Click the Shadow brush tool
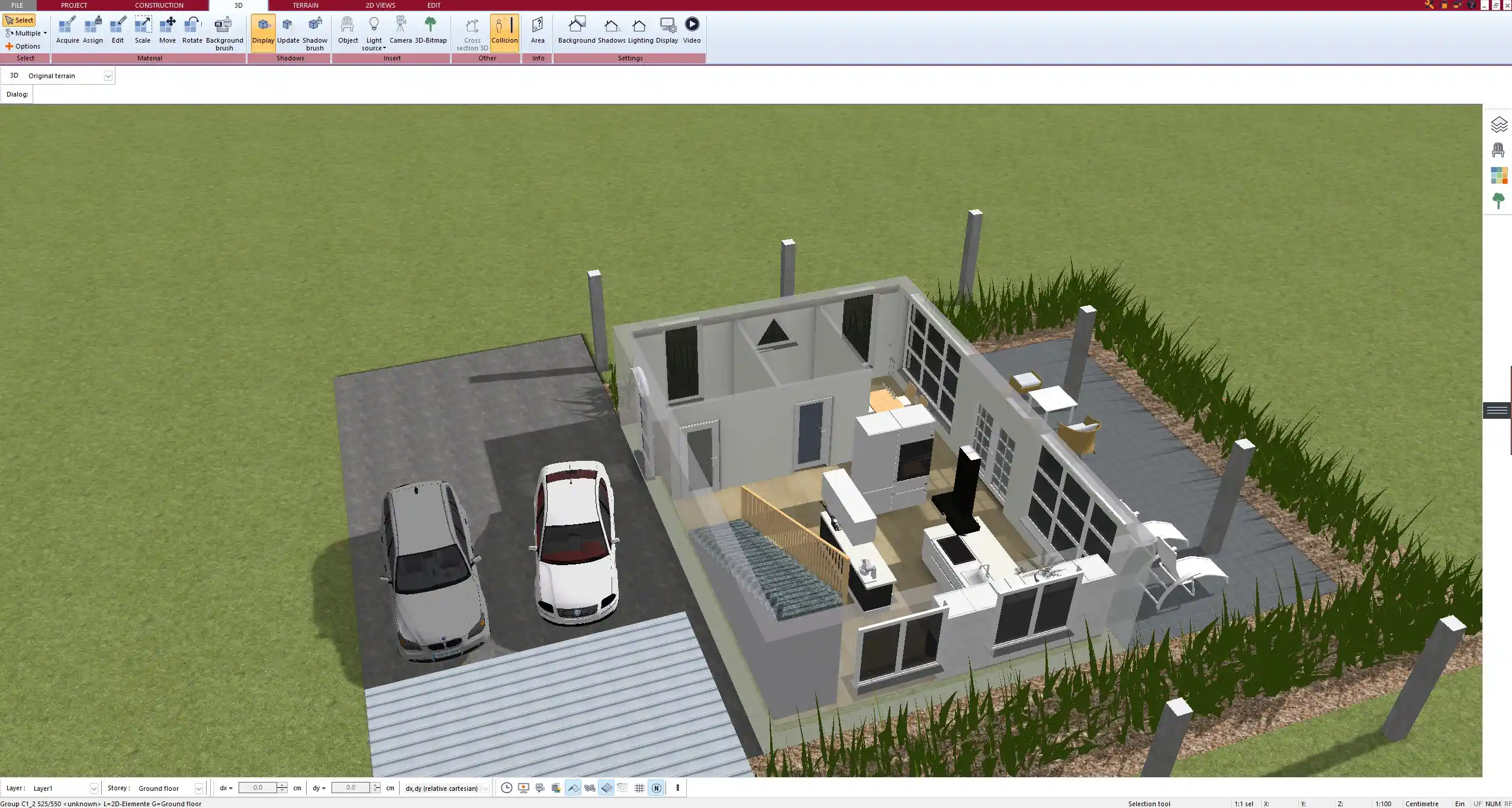The image size is (1512, 808). (314, 33)
